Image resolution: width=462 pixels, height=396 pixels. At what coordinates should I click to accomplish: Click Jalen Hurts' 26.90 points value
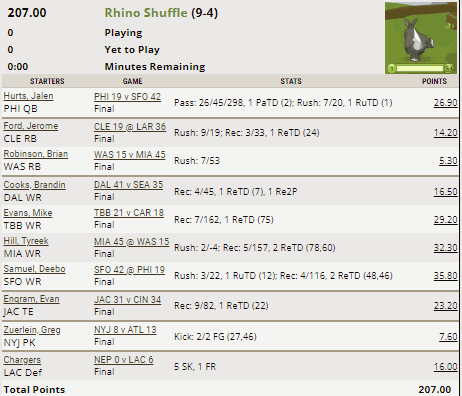click(445, 103)
